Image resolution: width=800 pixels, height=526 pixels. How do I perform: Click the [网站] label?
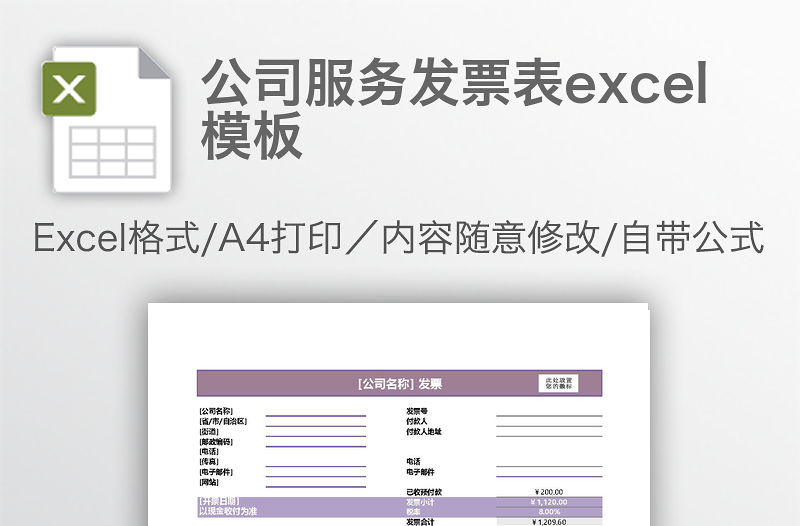tap(209, 482)
